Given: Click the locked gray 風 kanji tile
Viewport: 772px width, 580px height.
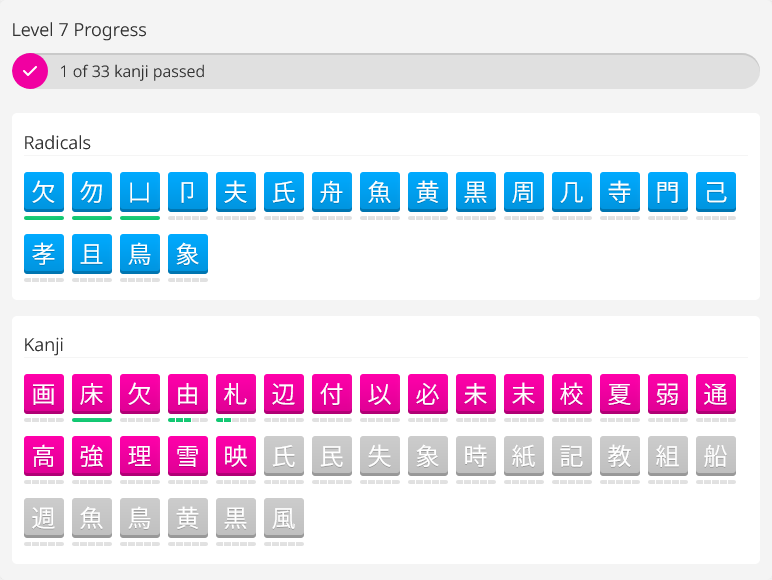Looking at the screenshot, I should pos(284,518).
